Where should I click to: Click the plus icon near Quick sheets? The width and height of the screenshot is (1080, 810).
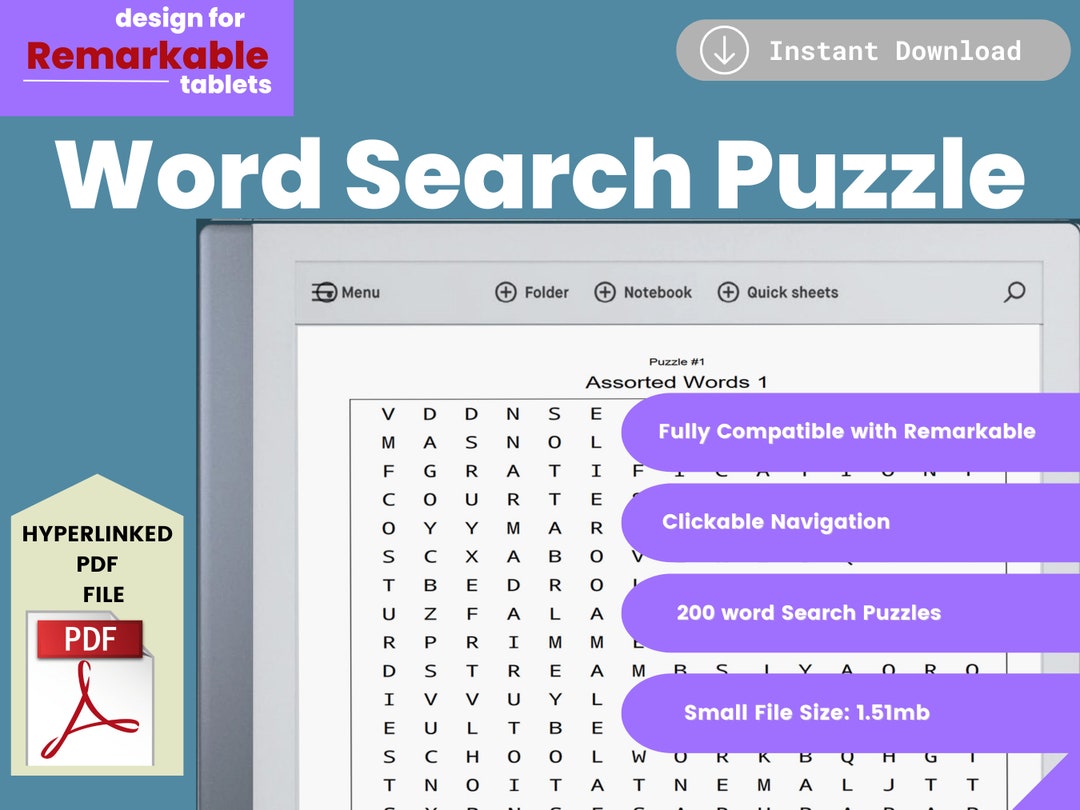tap(728, 292)
